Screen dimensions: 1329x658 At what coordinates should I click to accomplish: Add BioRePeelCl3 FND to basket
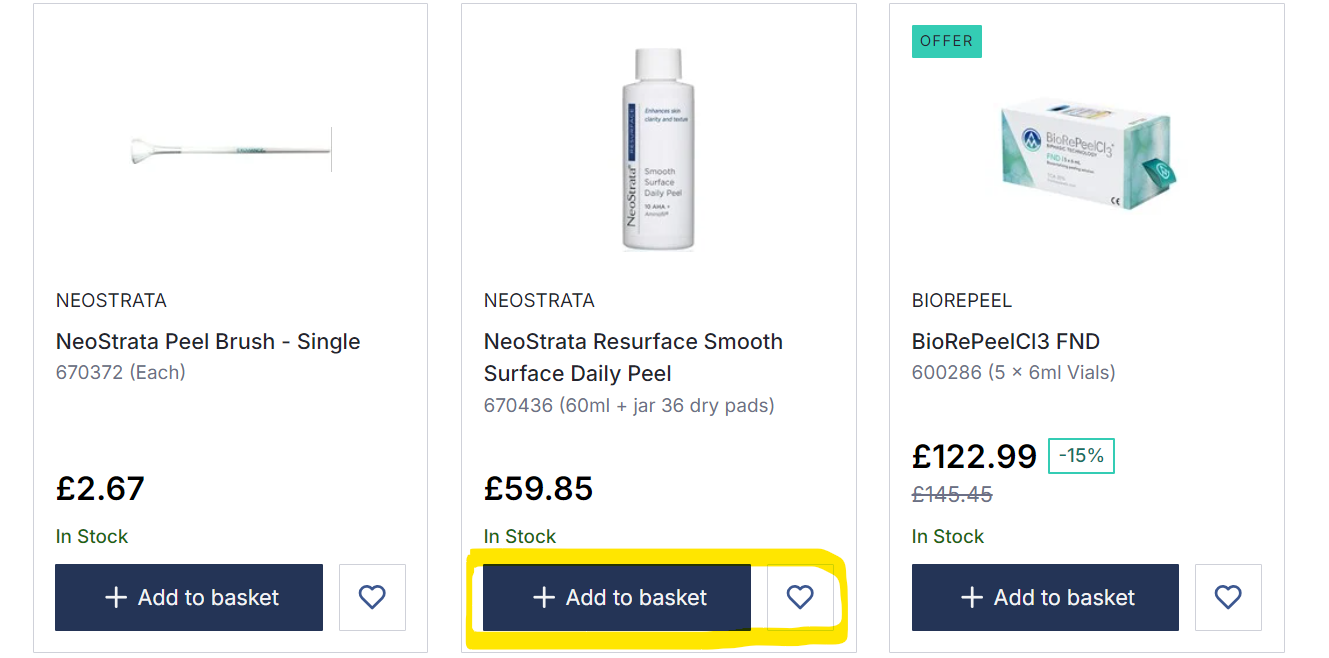coord(1045,597)
